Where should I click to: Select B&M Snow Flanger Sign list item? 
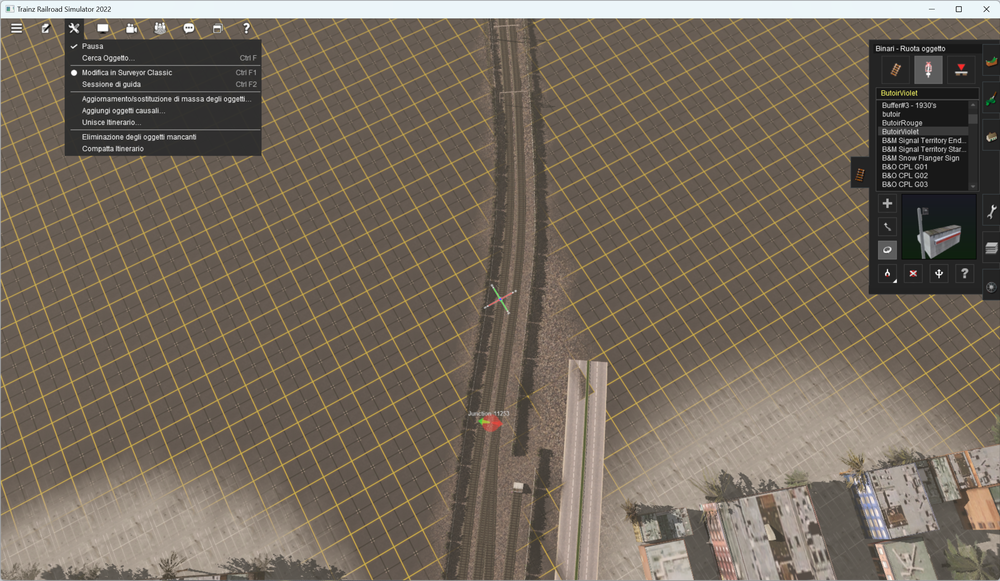pyautogui.click(x=923, y=158)
